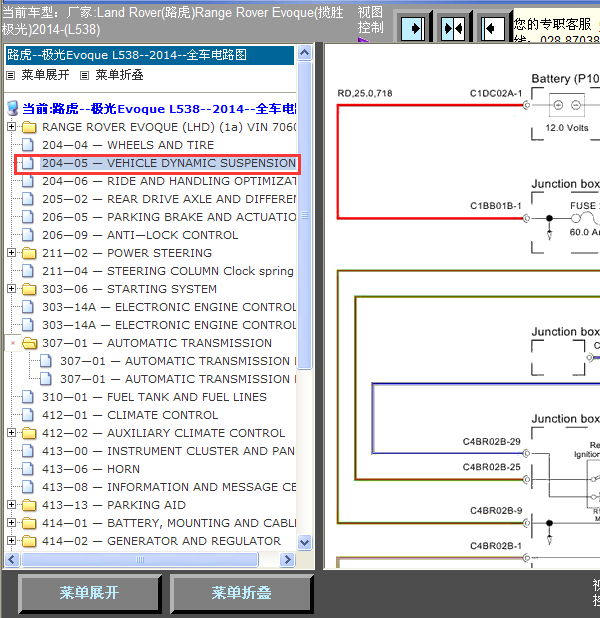
Task: Expand the RANGE ROVER EVOQUE (LHD) node
Action: [x=11, y=127]
